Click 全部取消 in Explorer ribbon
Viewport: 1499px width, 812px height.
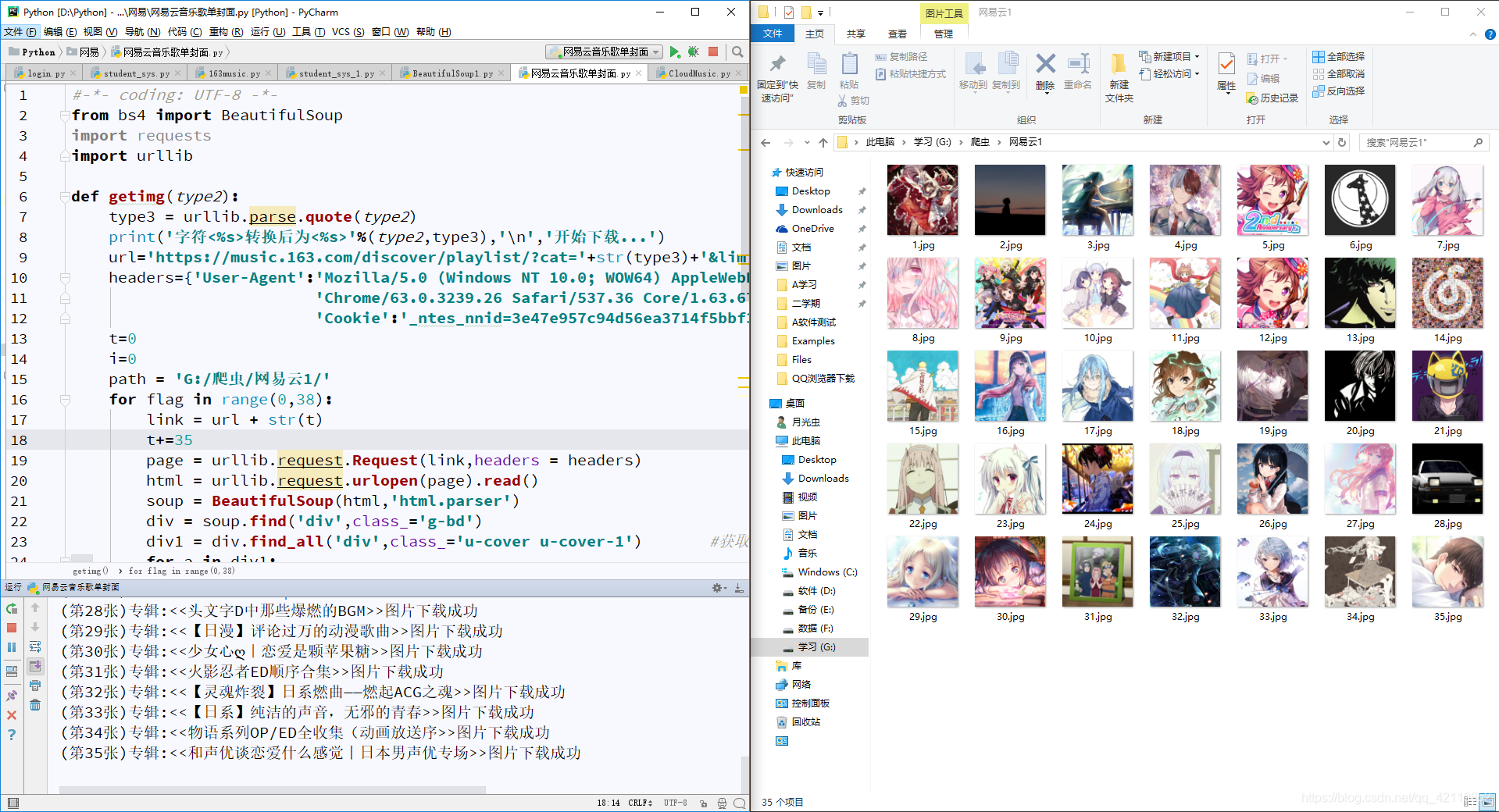pos(1338,73)
